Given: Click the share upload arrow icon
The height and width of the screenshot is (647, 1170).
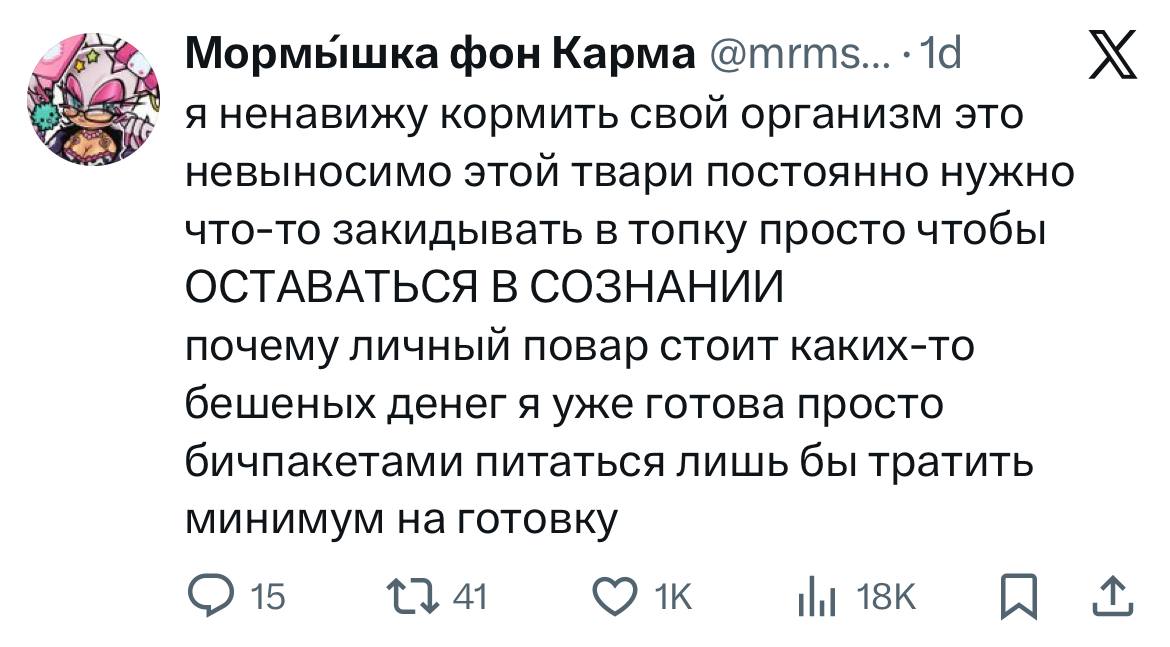Looking at the screenshot, I should 1114,596.
